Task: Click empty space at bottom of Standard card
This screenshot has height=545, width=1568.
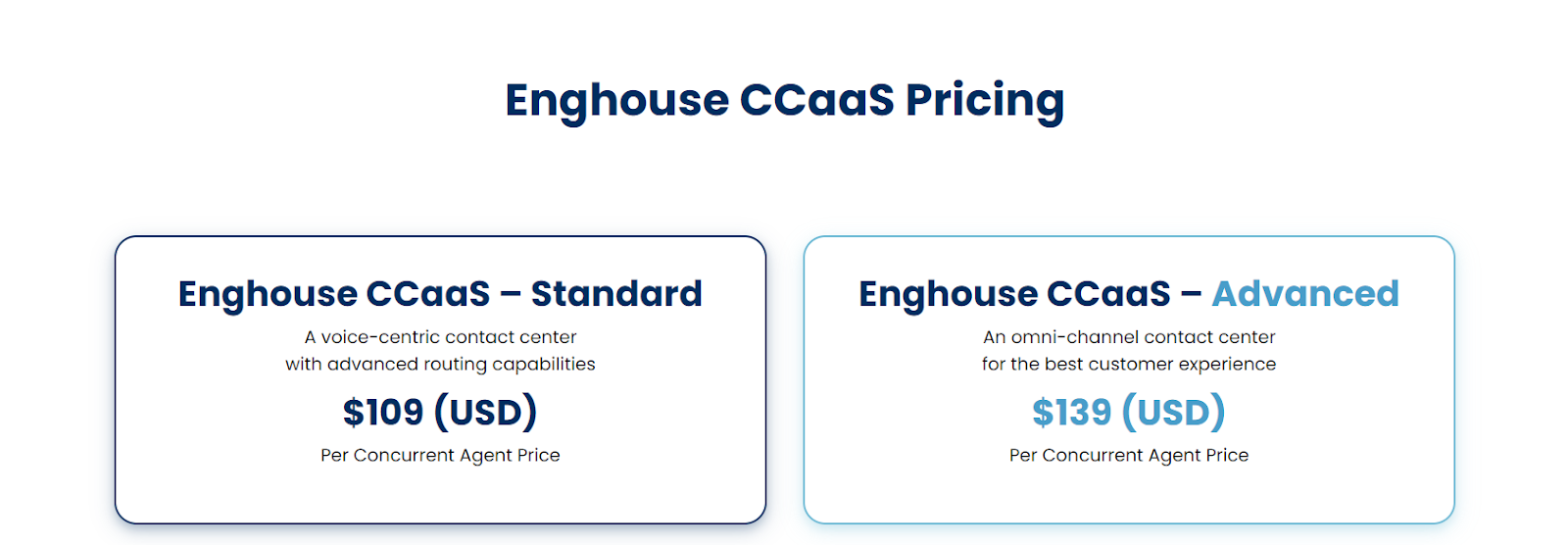Action: tap(440, 496)
